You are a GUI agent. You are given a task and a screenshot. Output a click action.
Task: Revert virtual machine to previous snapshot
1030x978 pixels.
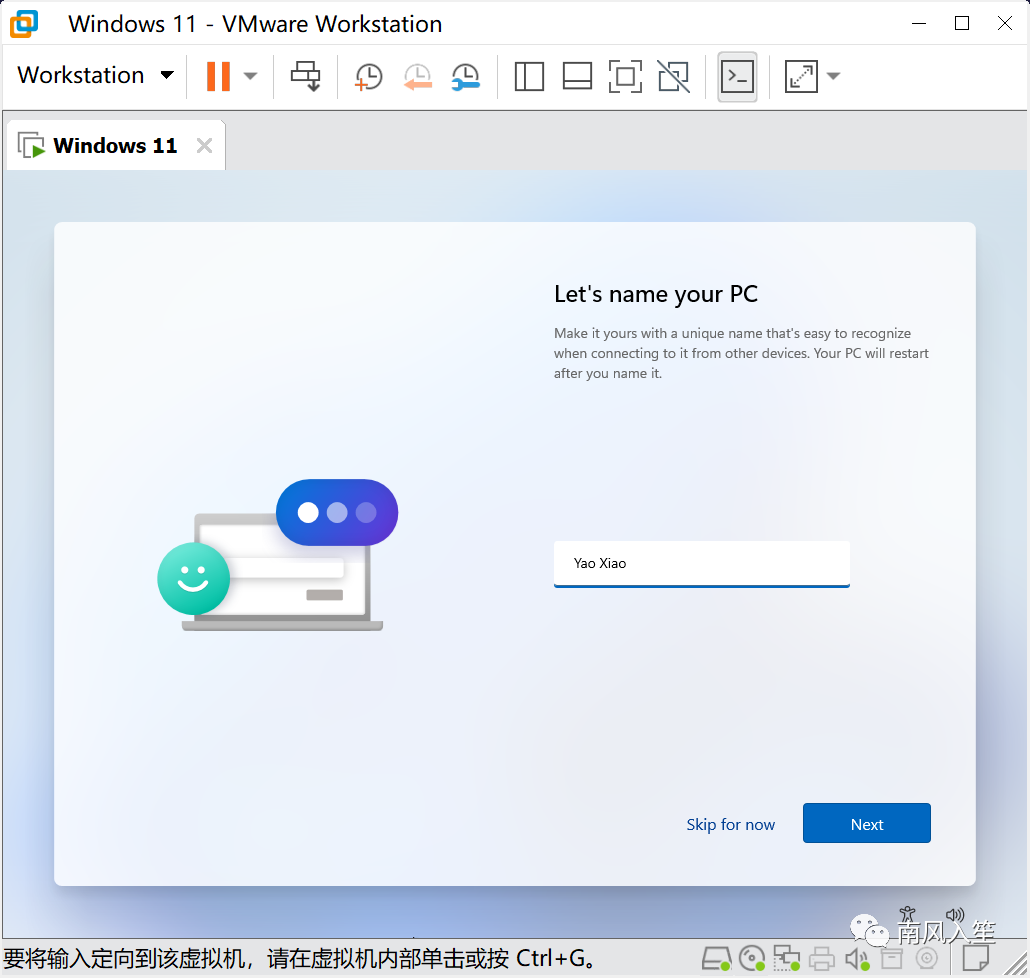[x=417, y=77]
